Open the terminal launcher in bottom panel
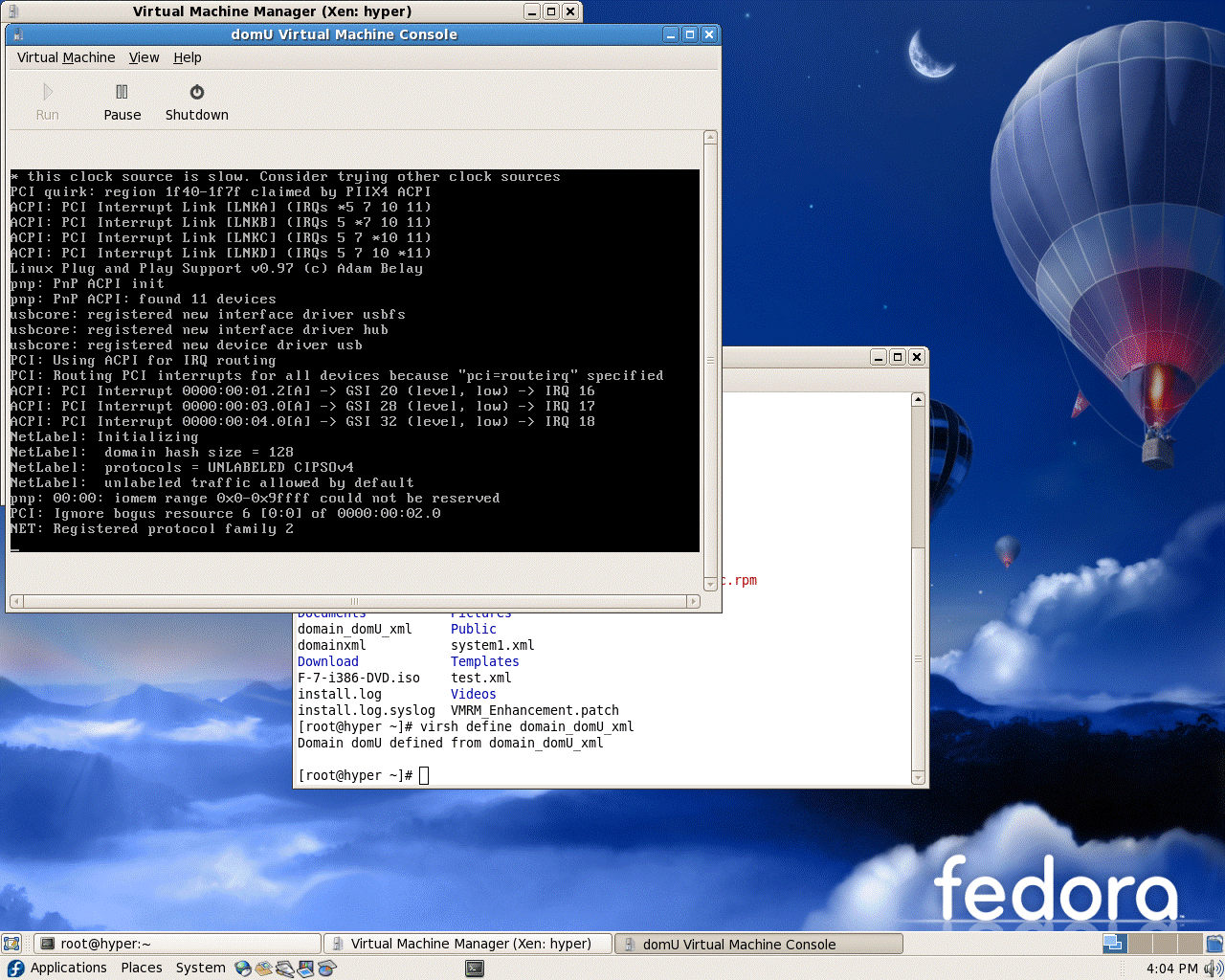 click(474, 969)
